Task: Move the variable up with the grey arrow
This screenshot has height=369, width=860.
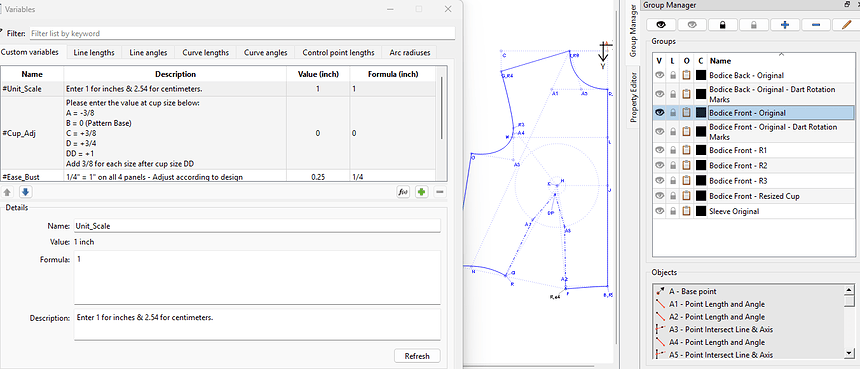Action: 7,192
